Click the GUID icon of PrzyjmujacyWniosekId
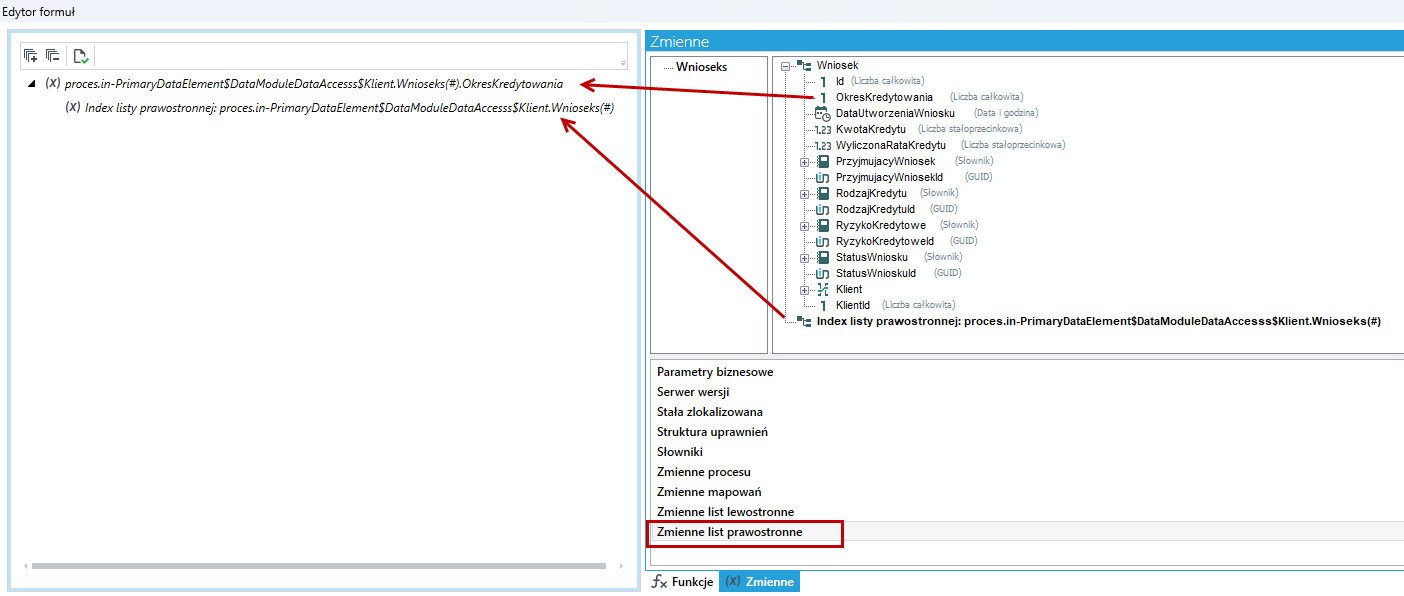 coord(823,177)
